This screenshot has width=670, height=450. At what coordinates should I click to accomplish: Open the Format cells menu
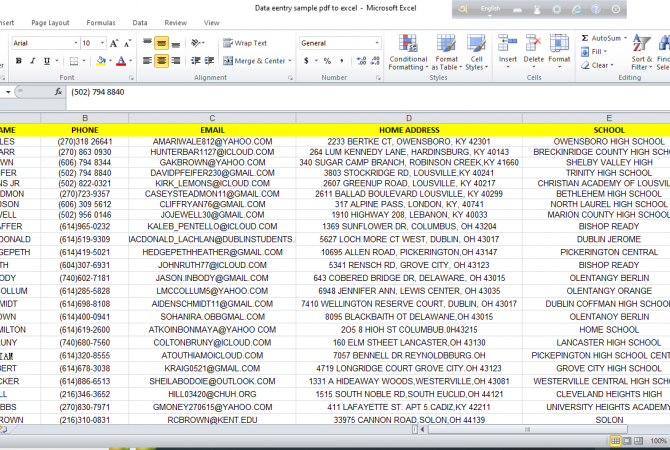click(x=559, y=51)
